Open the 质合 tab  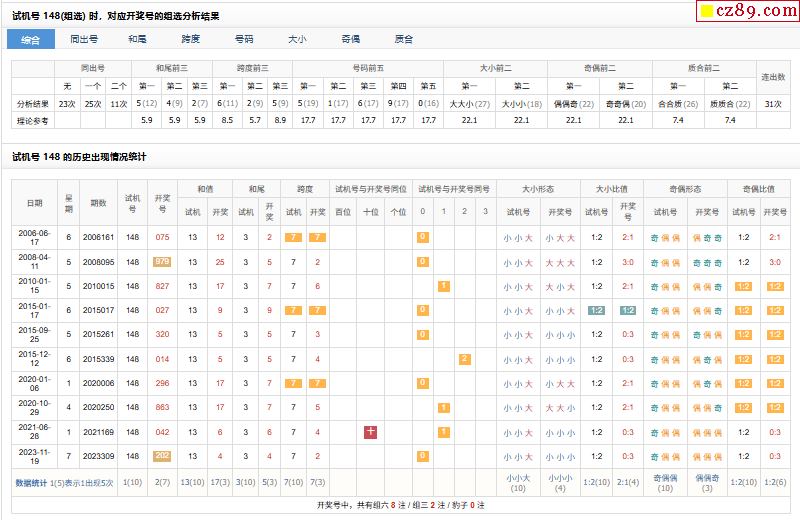(404, 39)
